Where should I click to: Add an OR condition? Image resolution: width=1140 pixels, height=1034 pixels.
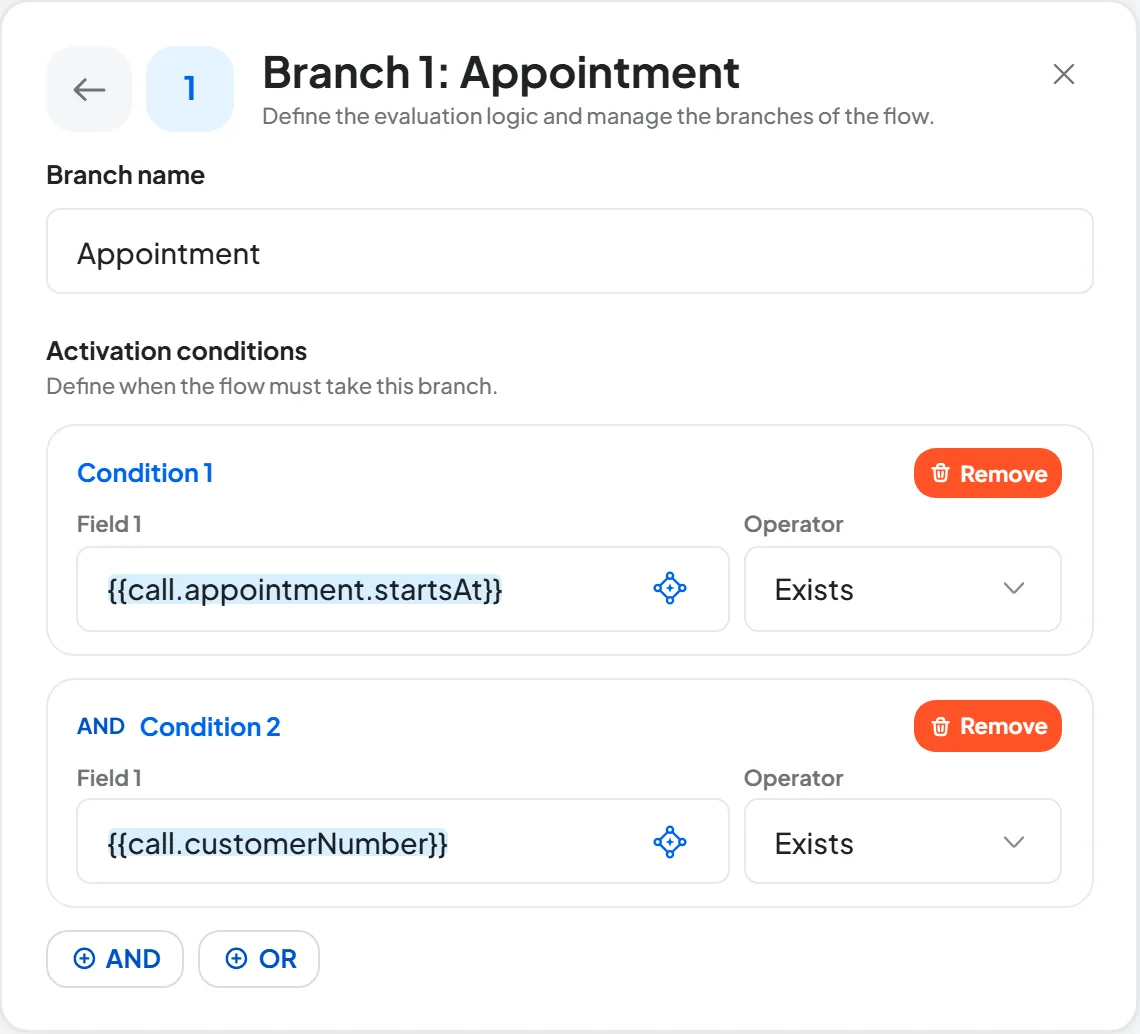(x=259, y=959)
